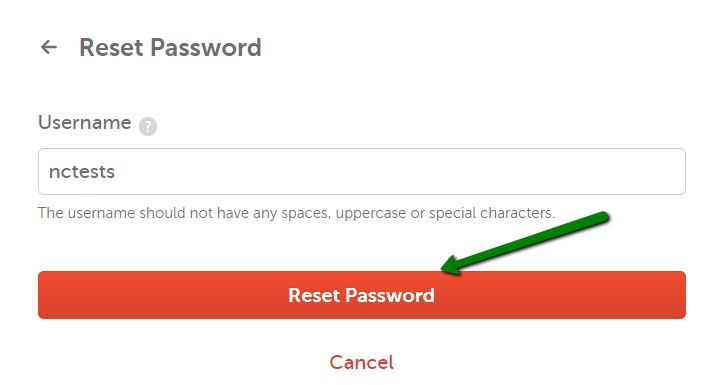The width and height of the screenshot is (728, 385).
Task: Cancel the password reset
Action: tap(362, 362)
